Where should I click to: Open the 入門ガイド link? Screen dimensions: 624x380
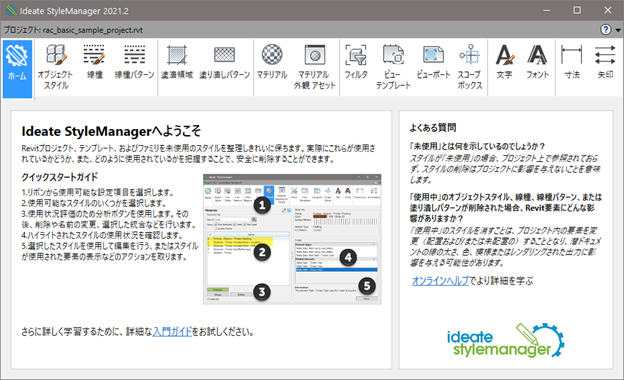point(172,331)
